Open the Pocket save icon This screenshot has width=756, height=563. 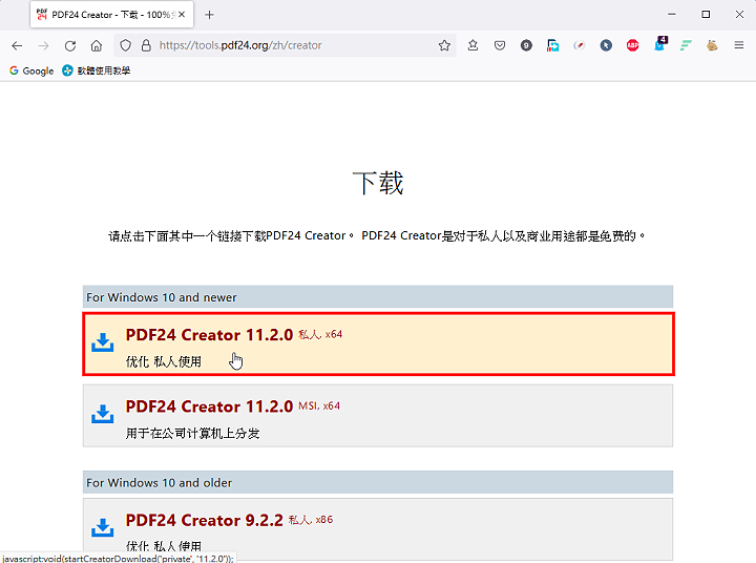[500, 46]
